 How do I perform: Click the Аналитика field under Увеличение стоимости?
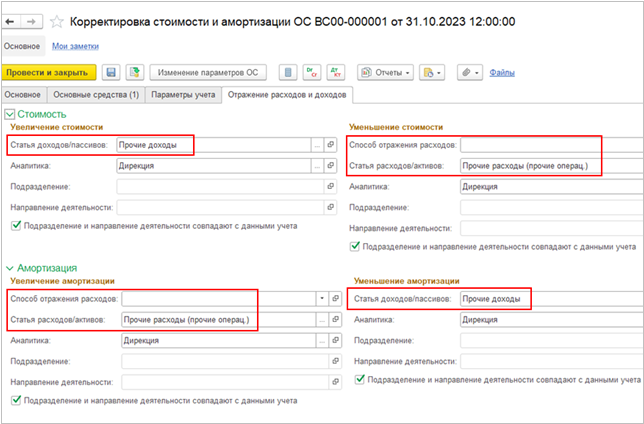click(214, 166)
